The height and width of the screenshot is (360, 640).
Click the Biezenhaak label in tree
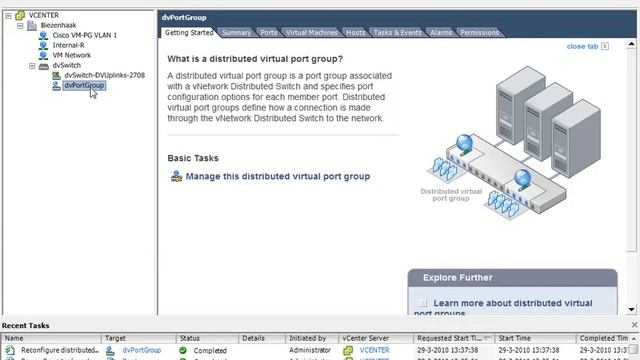click(58, 25)
